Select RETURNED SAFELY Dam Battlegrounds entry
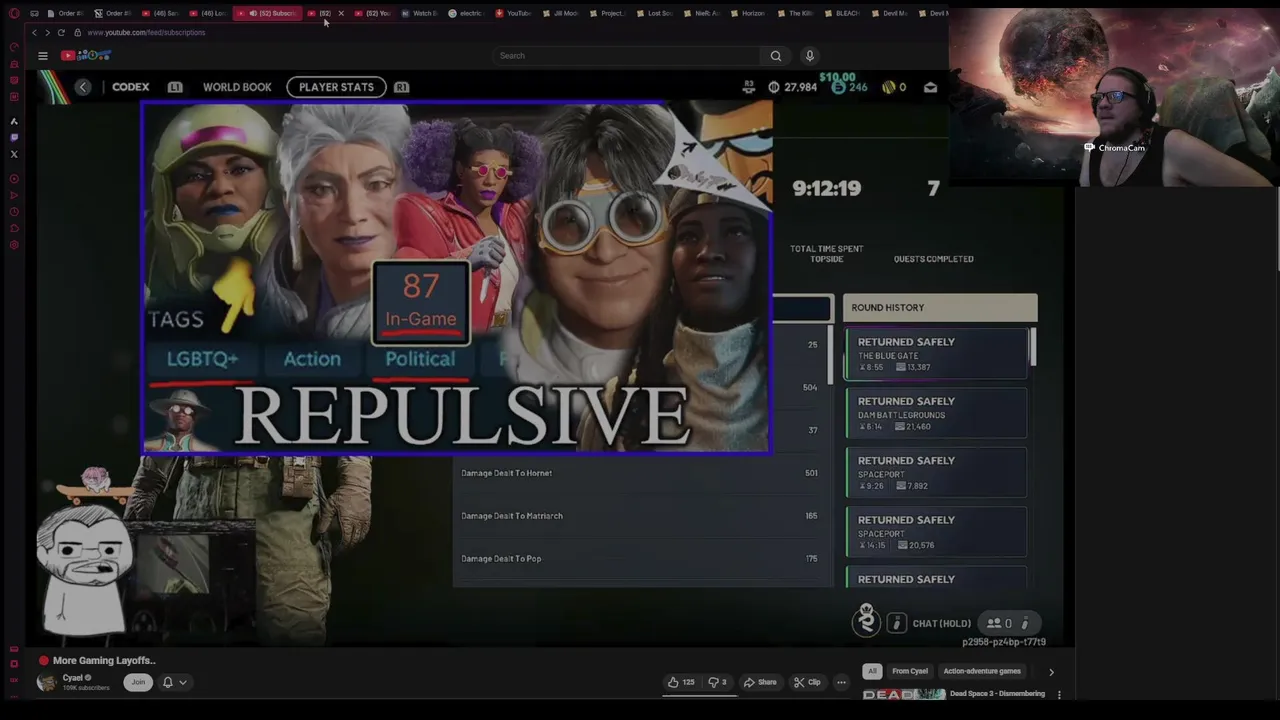 pyautogui.click(x=936, y=413)
